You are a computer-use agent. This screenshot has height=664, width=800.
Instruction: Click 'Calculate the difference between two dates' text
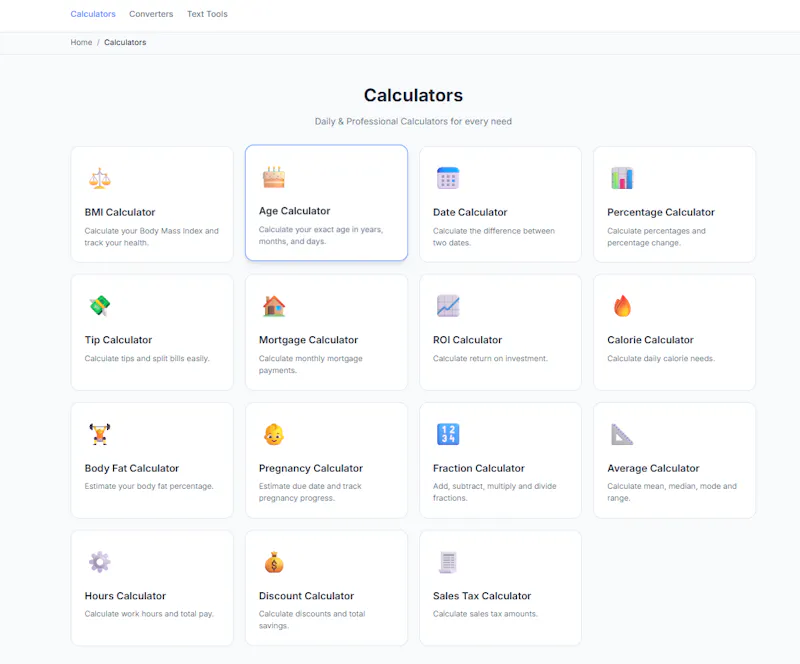pyautogui.click(x=494, y=237)
